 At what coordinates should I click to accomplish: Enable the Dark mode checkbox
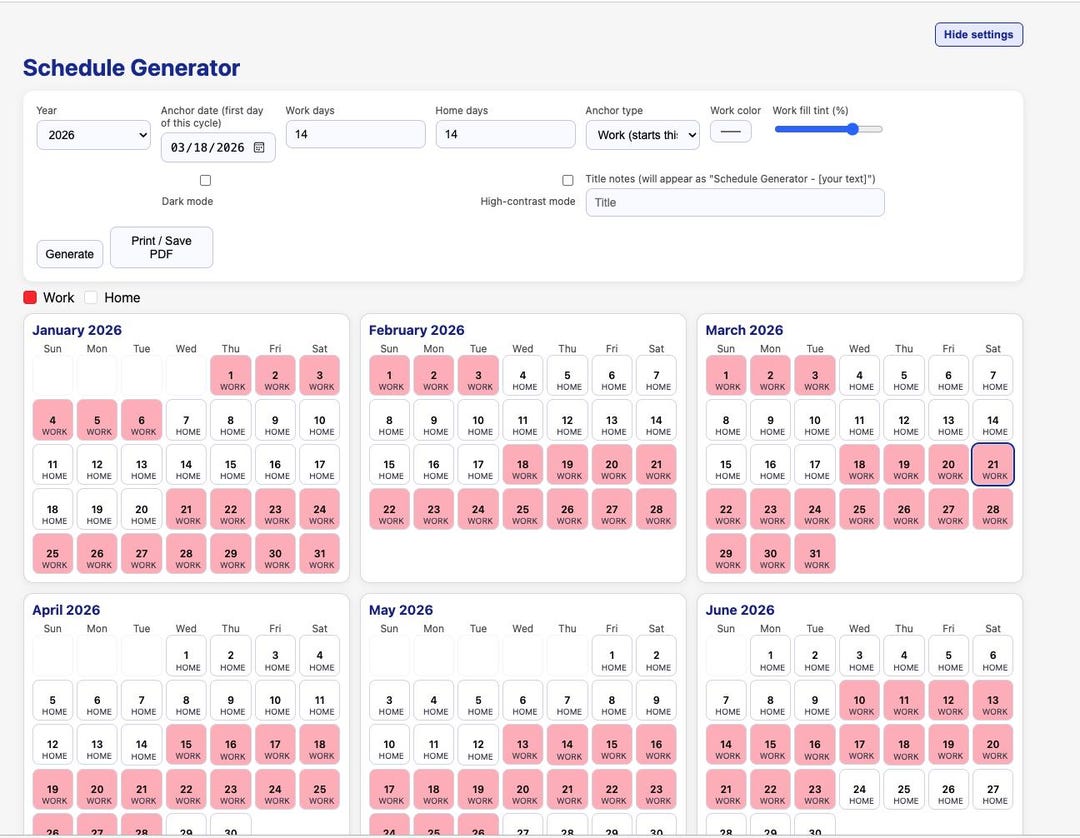coord(205,180)
